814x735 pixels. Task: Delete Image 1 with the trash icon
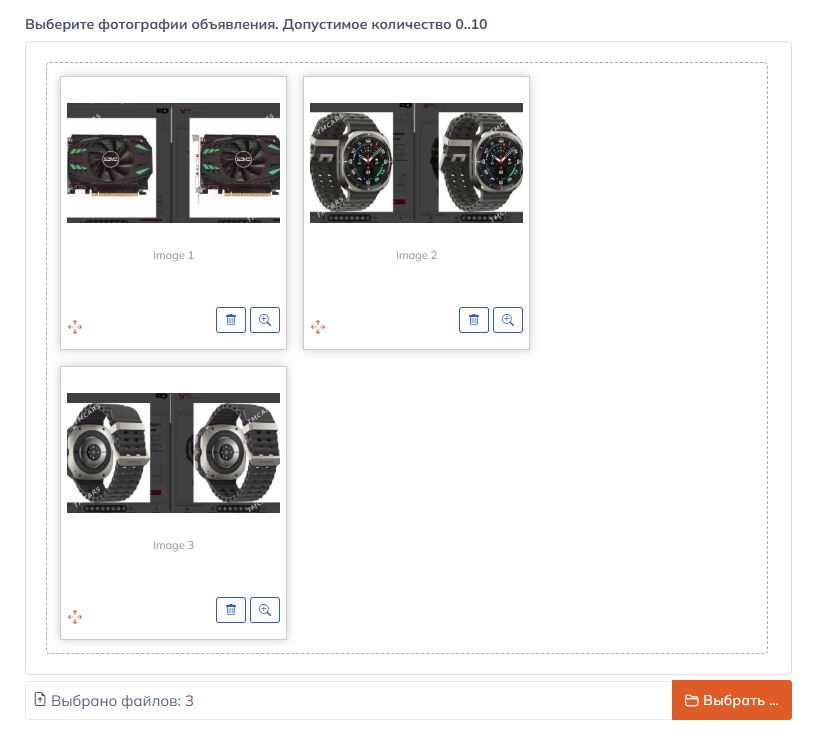(x=231, y=320)
